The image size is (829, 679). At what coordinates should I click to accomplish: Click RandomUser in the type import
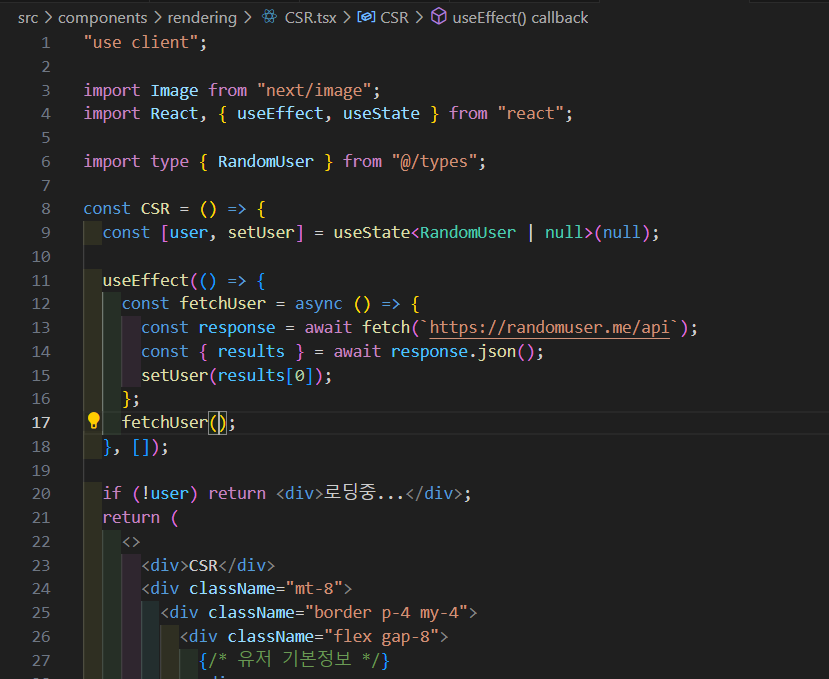(x=266, y=161)
